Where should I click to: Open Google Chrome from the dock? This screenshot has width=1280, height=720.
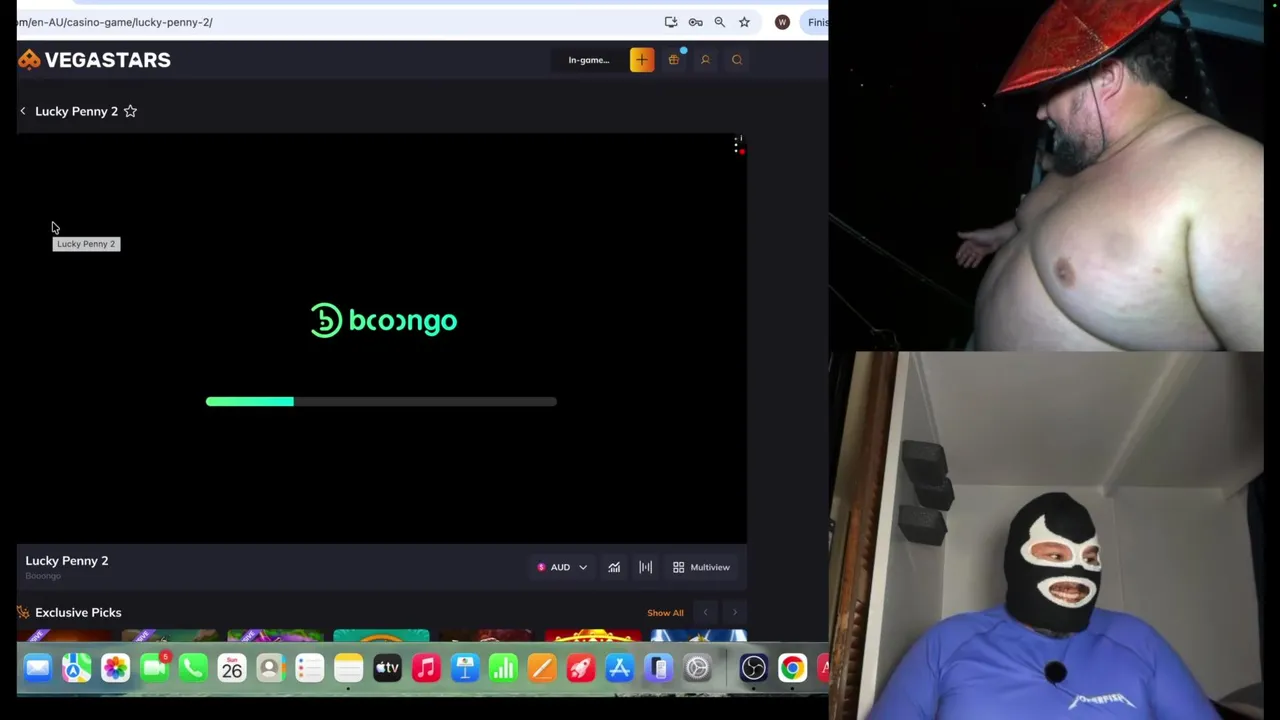pos(792,667)
